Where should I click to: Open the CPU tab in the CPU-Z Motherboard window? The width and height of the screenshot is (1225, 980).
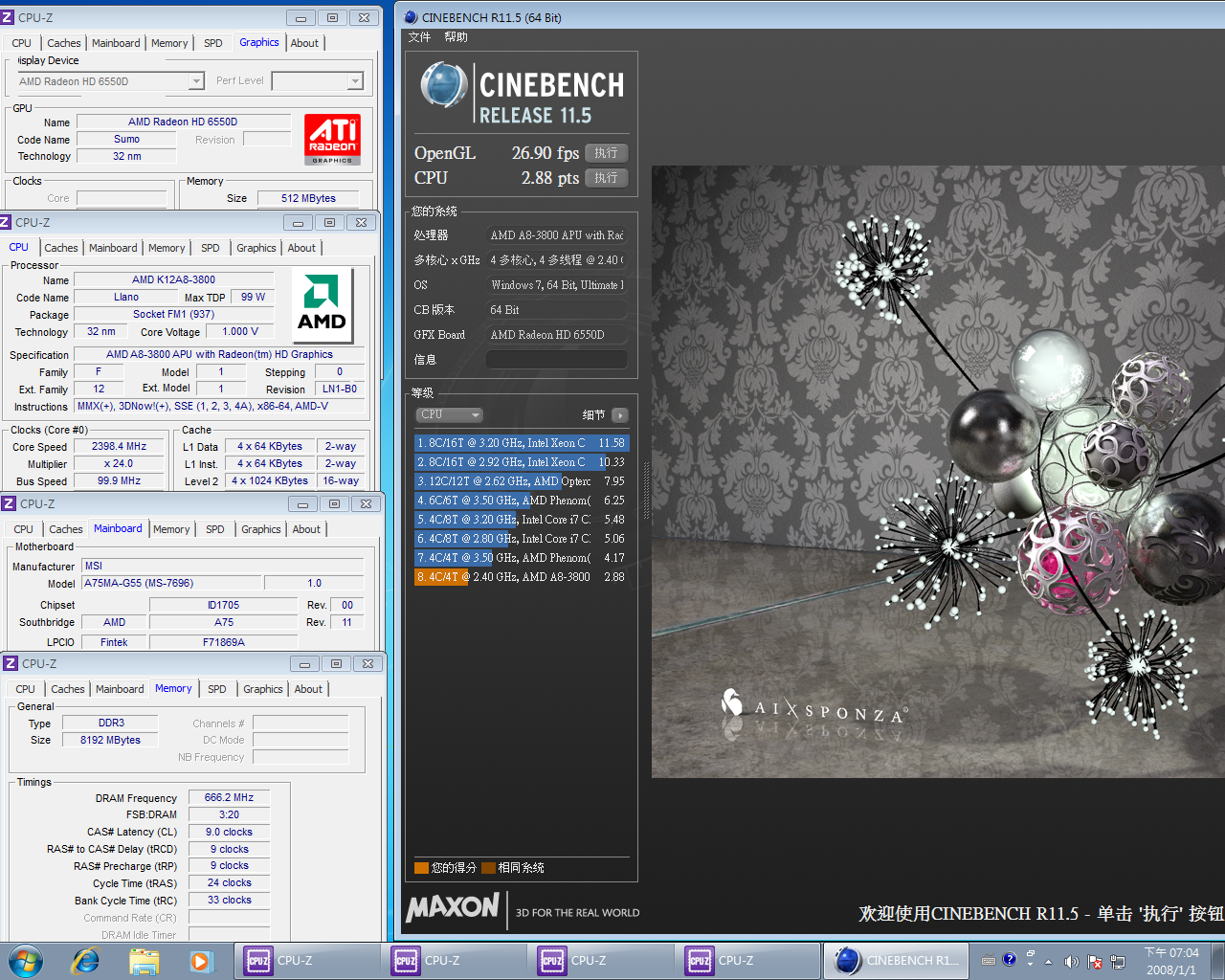(24, 529)
